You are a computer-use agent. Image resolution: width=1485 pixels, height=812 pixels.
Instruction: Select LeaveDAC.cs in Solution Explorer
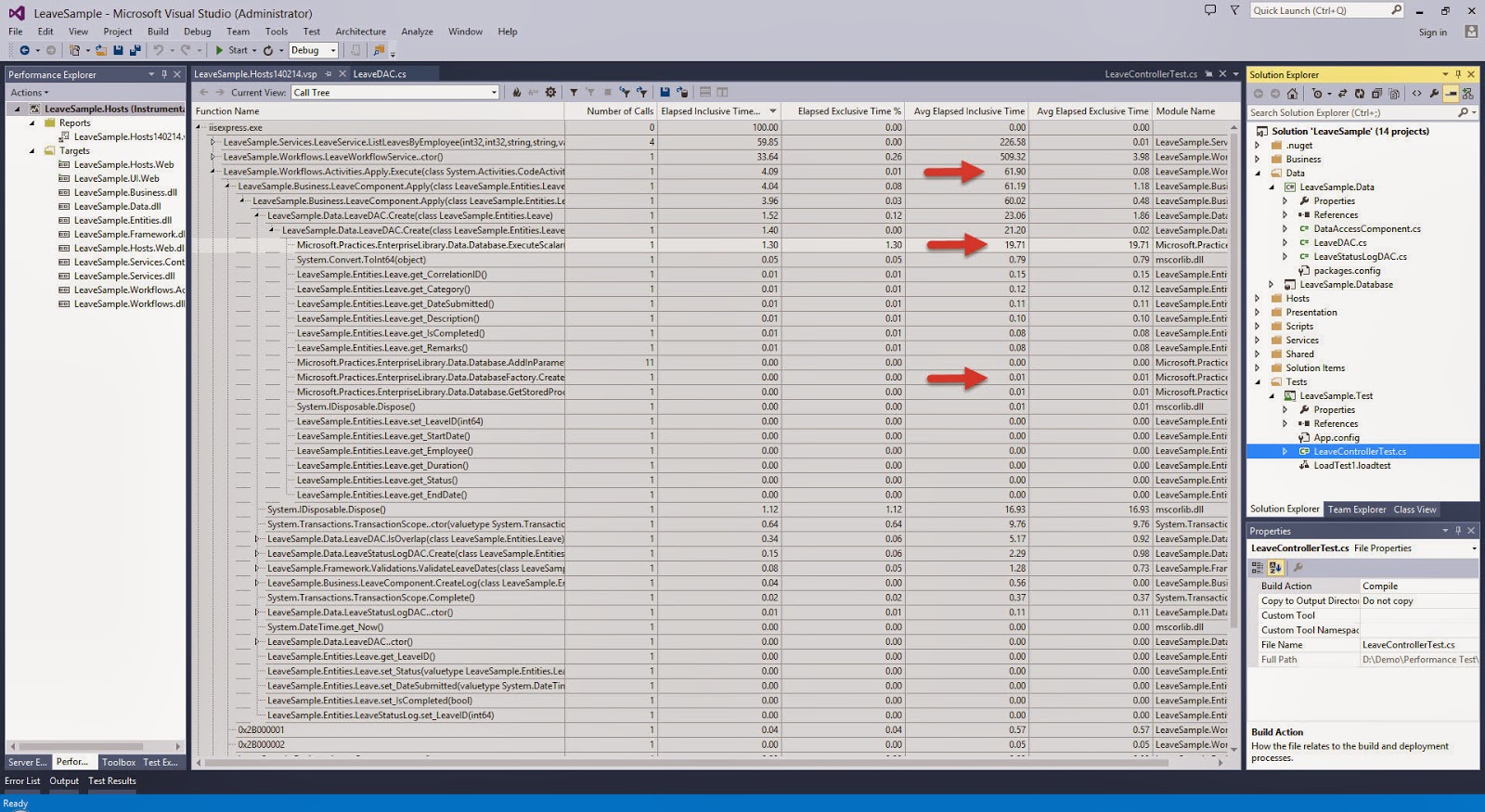click(x=1339, y=243)
